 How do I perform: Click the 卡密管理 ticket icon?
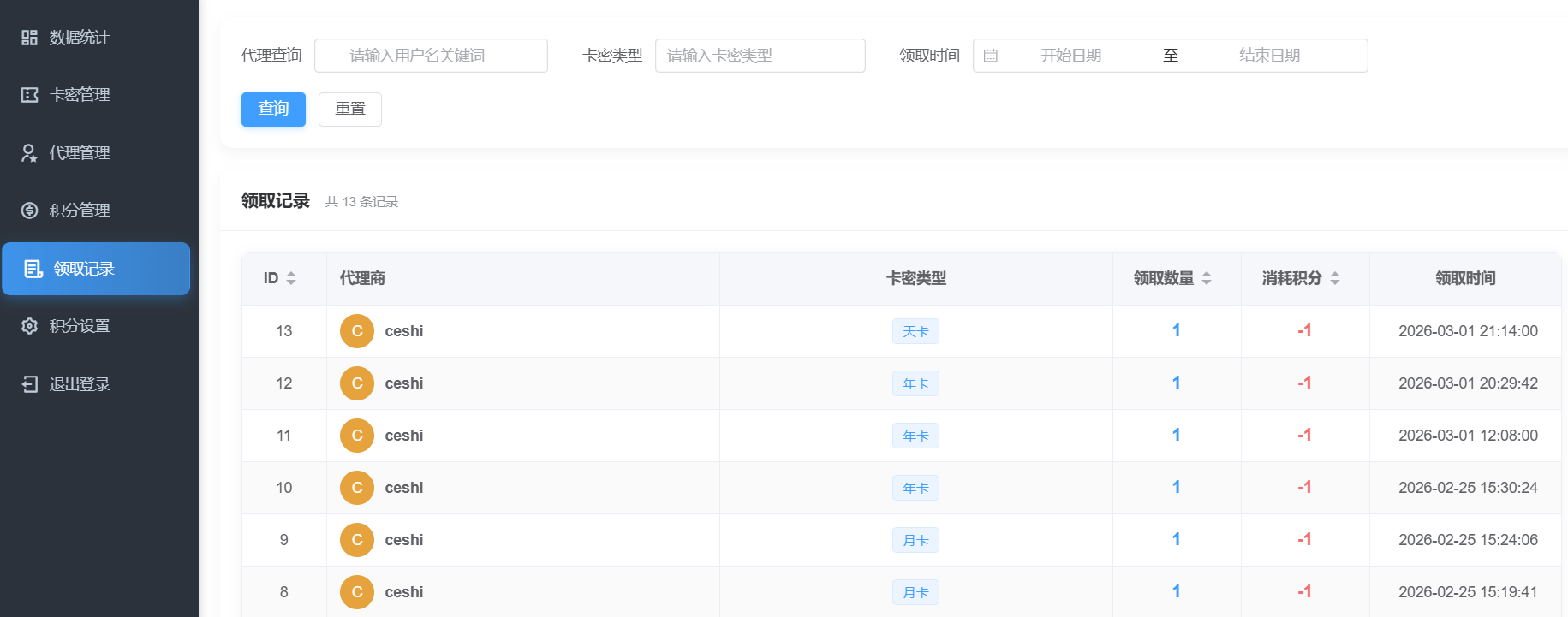[x=29, y=95]
